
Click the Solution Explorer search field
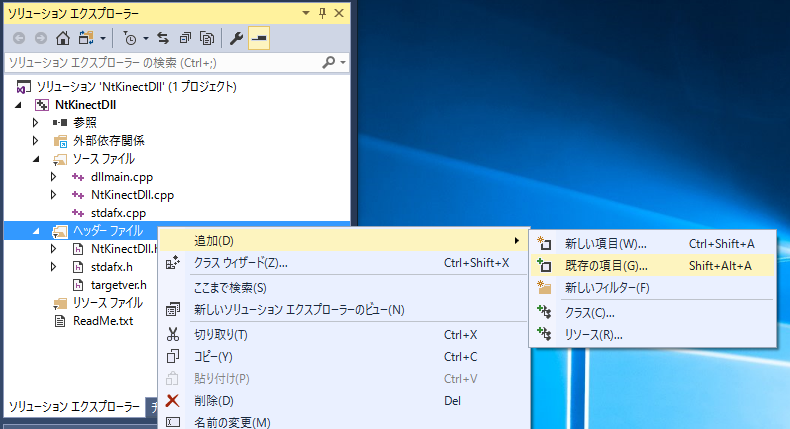[160, 62]
